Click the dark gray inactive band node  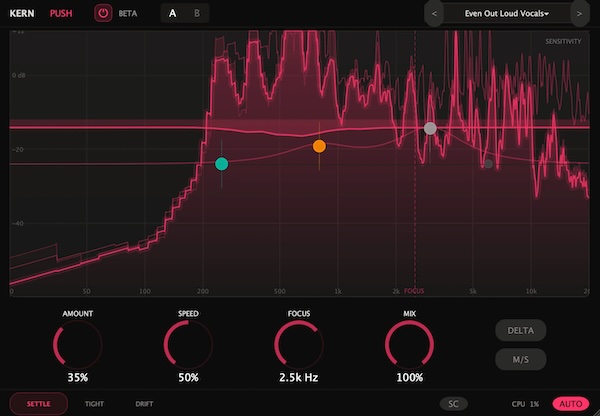(488, 164)
